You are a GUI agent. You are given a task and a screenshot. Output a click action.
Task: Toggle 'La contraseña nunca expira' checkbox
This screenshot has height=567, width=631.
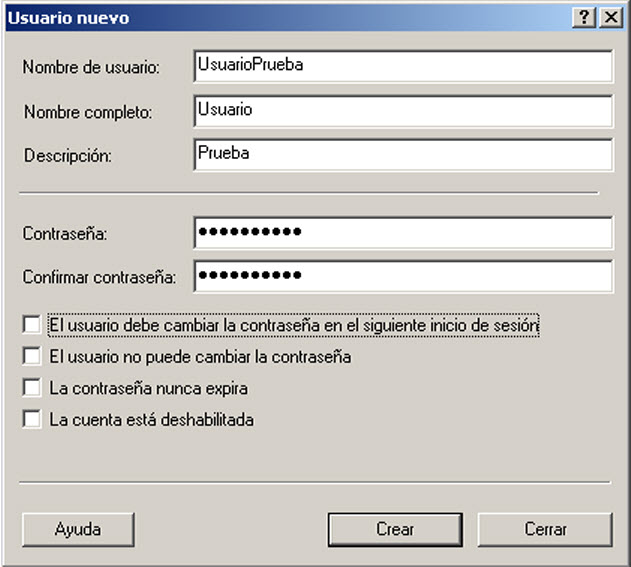(32, 388)
